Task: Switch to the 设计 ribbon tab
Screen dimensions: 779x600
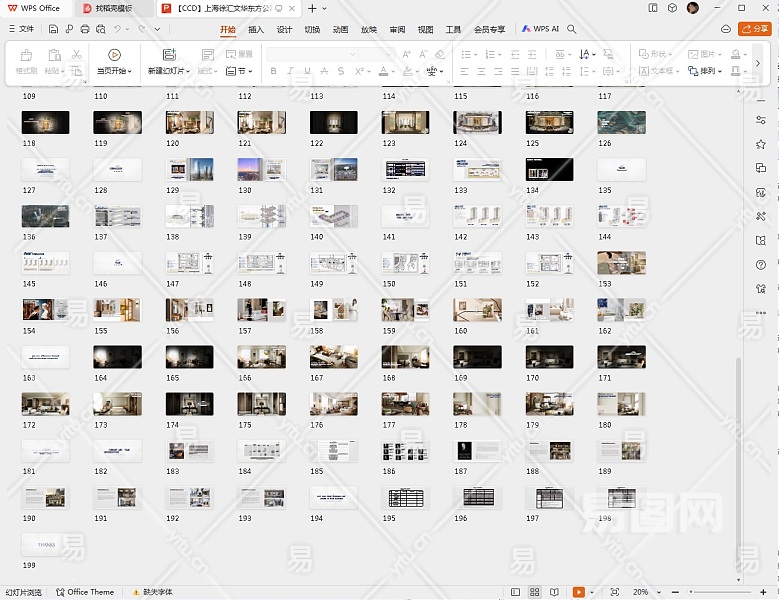Action: [284, 30]
